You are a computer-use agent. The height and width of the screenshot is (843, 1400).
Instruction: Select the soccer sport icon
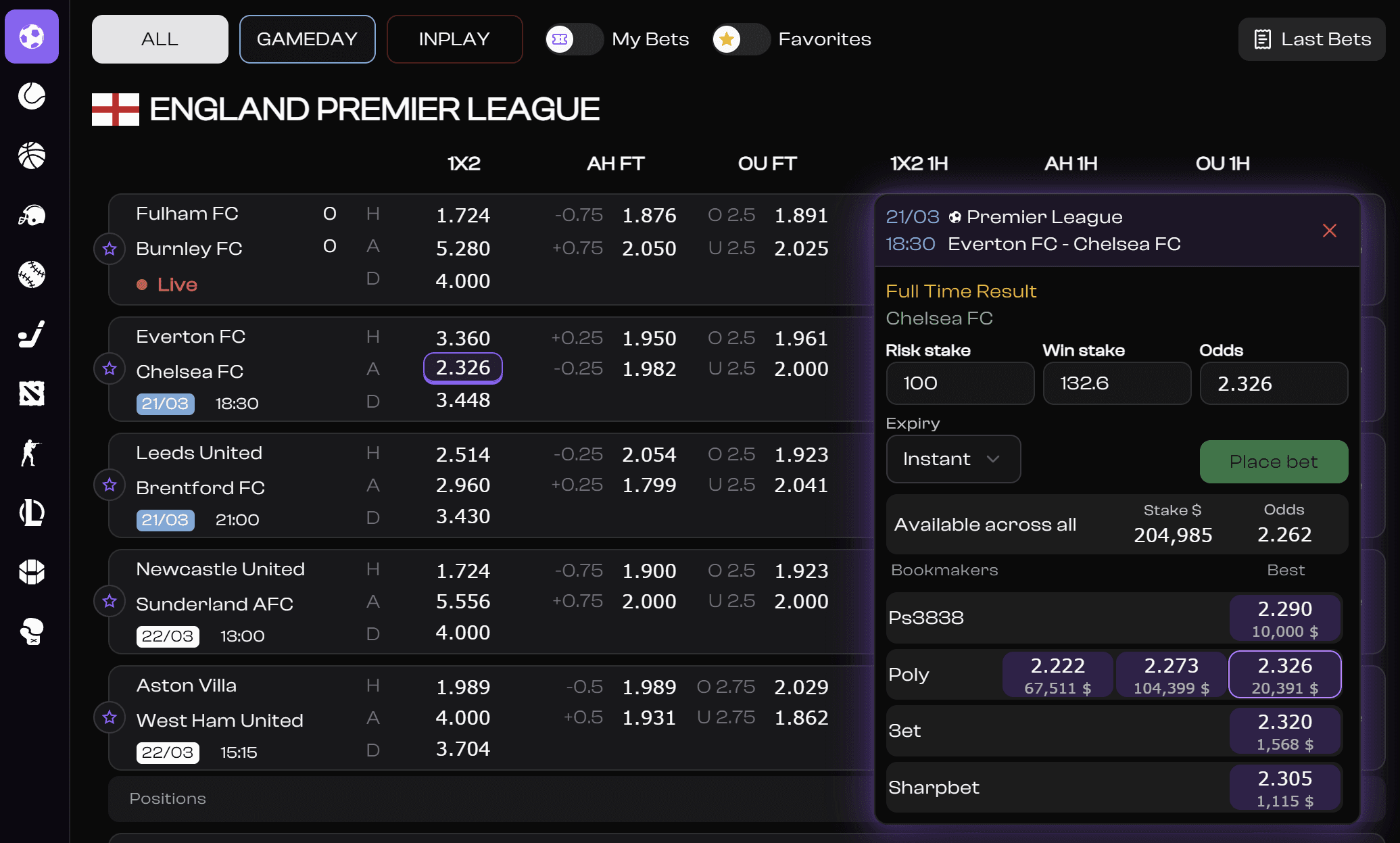(32, 37)
